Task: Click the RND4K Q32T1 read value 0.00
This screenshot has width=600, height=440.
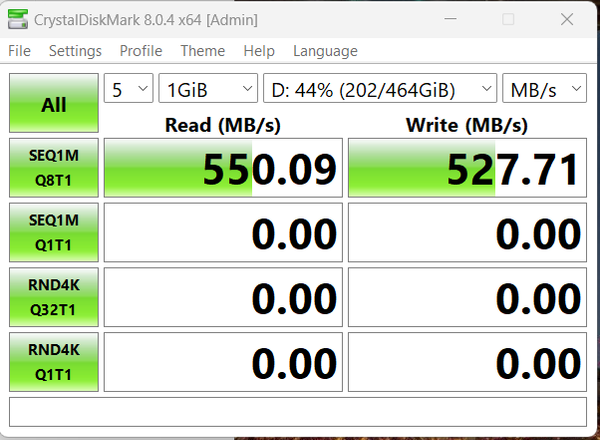Action: 223,297
